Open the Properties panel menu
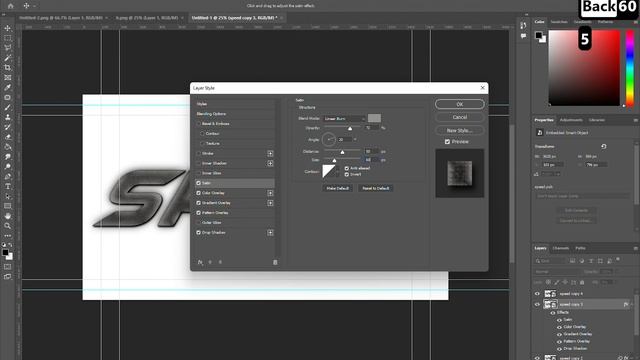 click(636, 120)
